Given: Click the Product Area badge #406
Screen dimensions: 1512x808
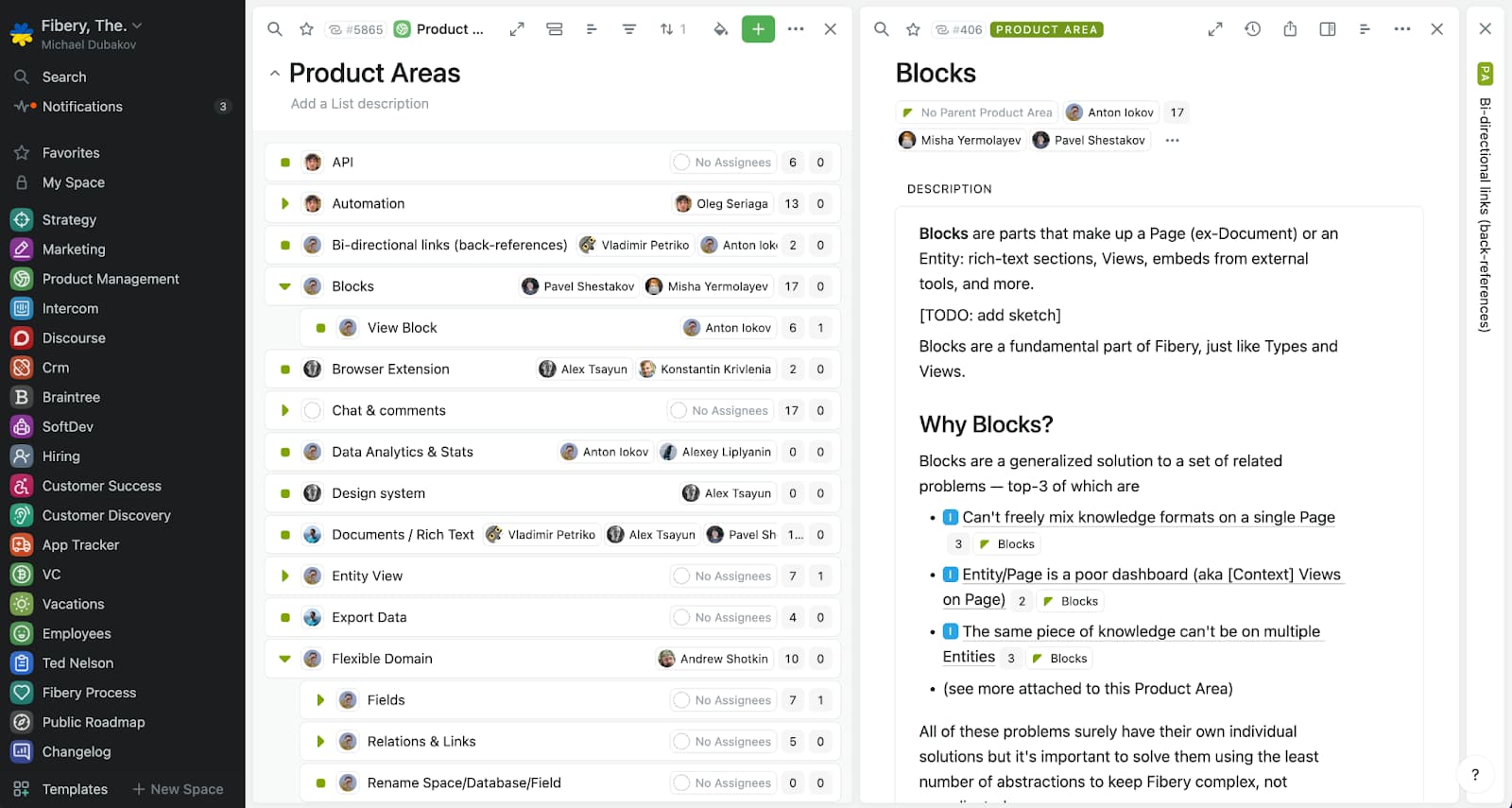Looking at the screenshot, I should click(x=1047, y=29).
